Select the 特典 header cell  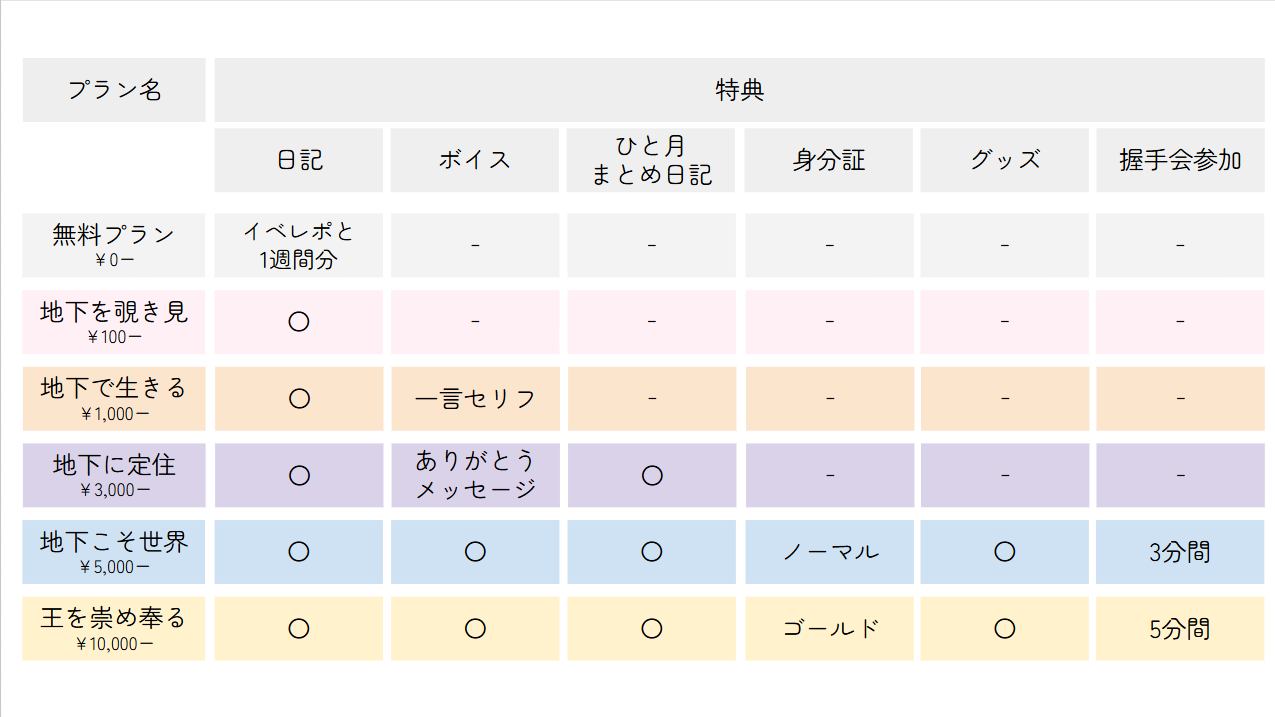click(740, 90)
